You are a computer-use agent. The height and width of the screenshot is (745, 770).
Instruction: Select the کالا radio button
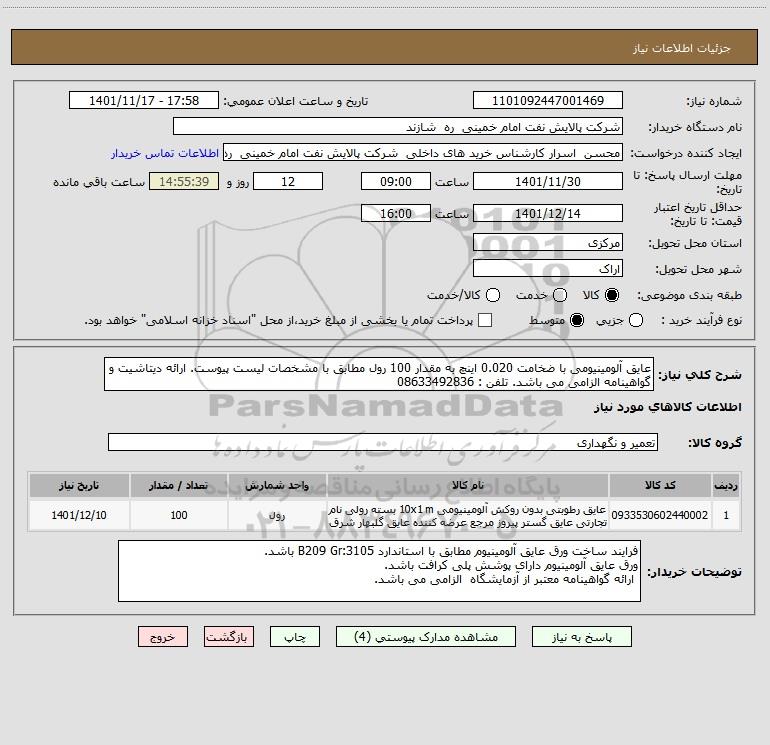point(612,295)
